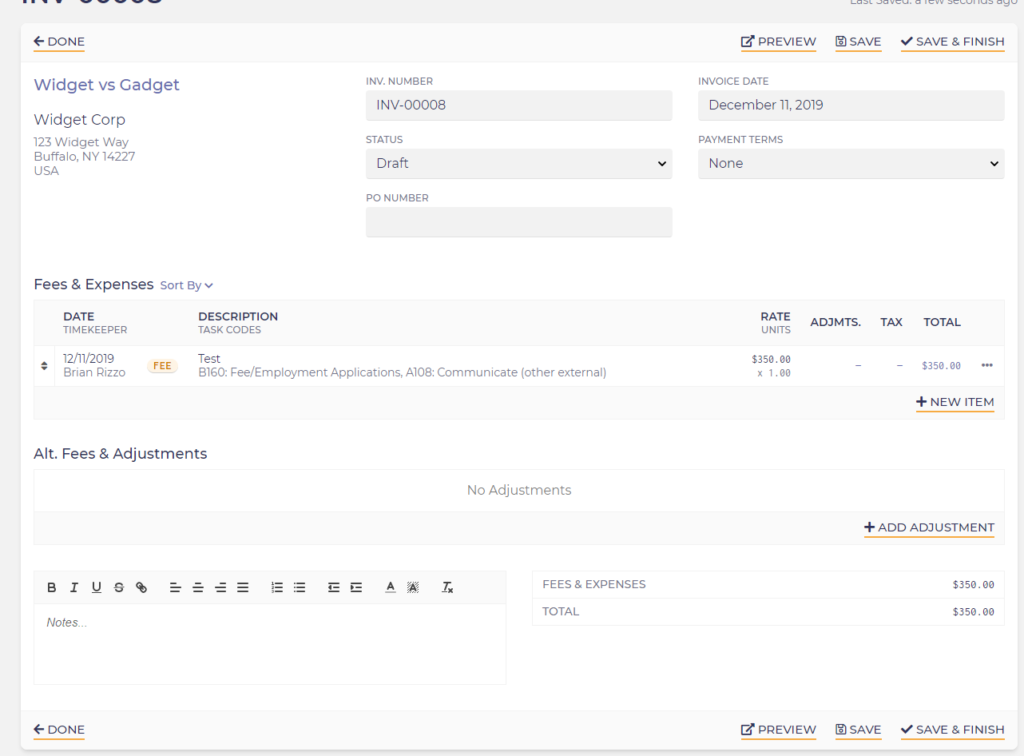Toggle strikethrough formatting in notes editor
Image resolution: width=1024 pixels, height=756 pixels.
(x=119, y=588)
